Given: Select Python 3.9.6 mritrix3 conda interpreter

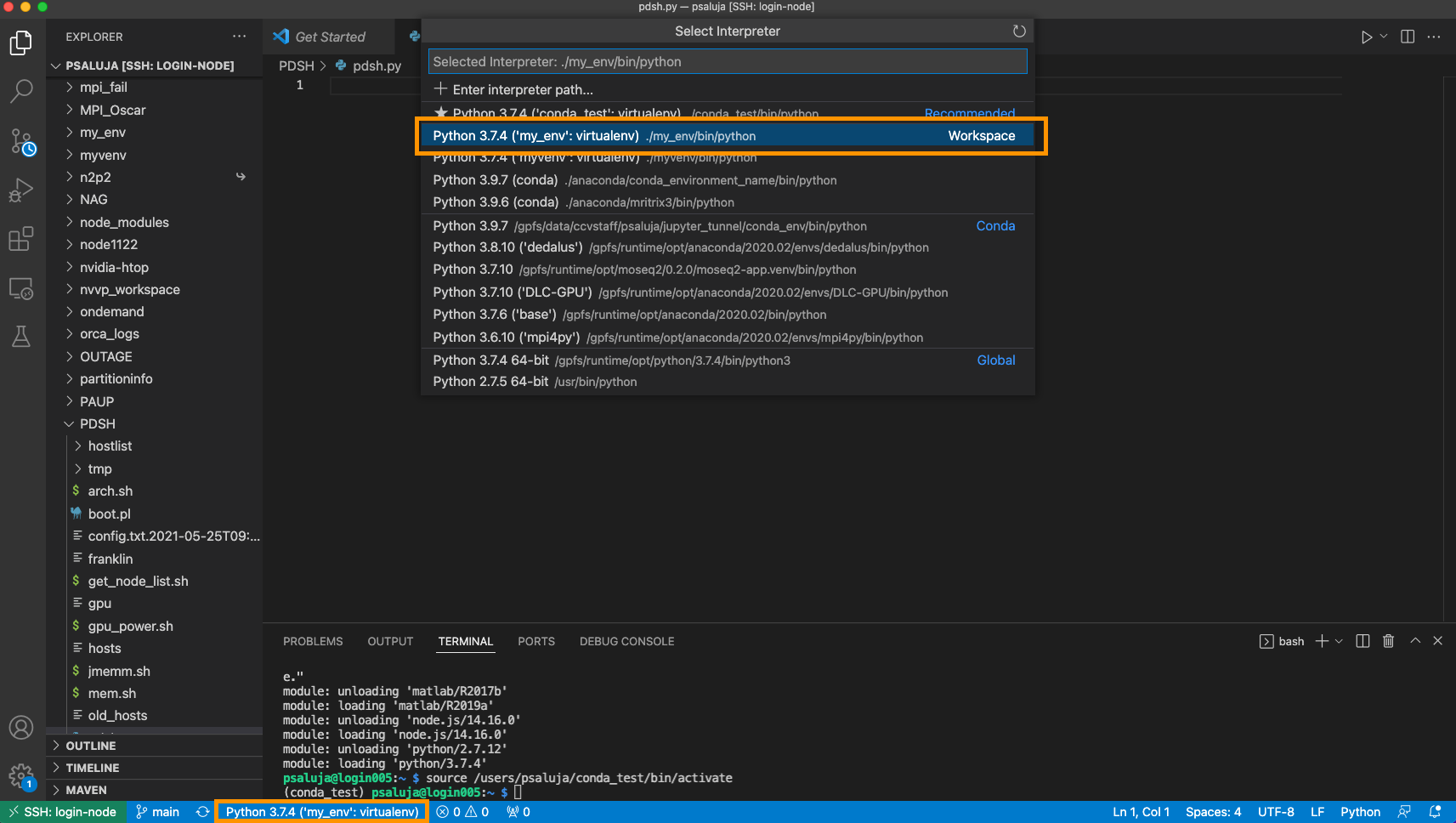Looking at the screenshot, I should coord(728,202).
